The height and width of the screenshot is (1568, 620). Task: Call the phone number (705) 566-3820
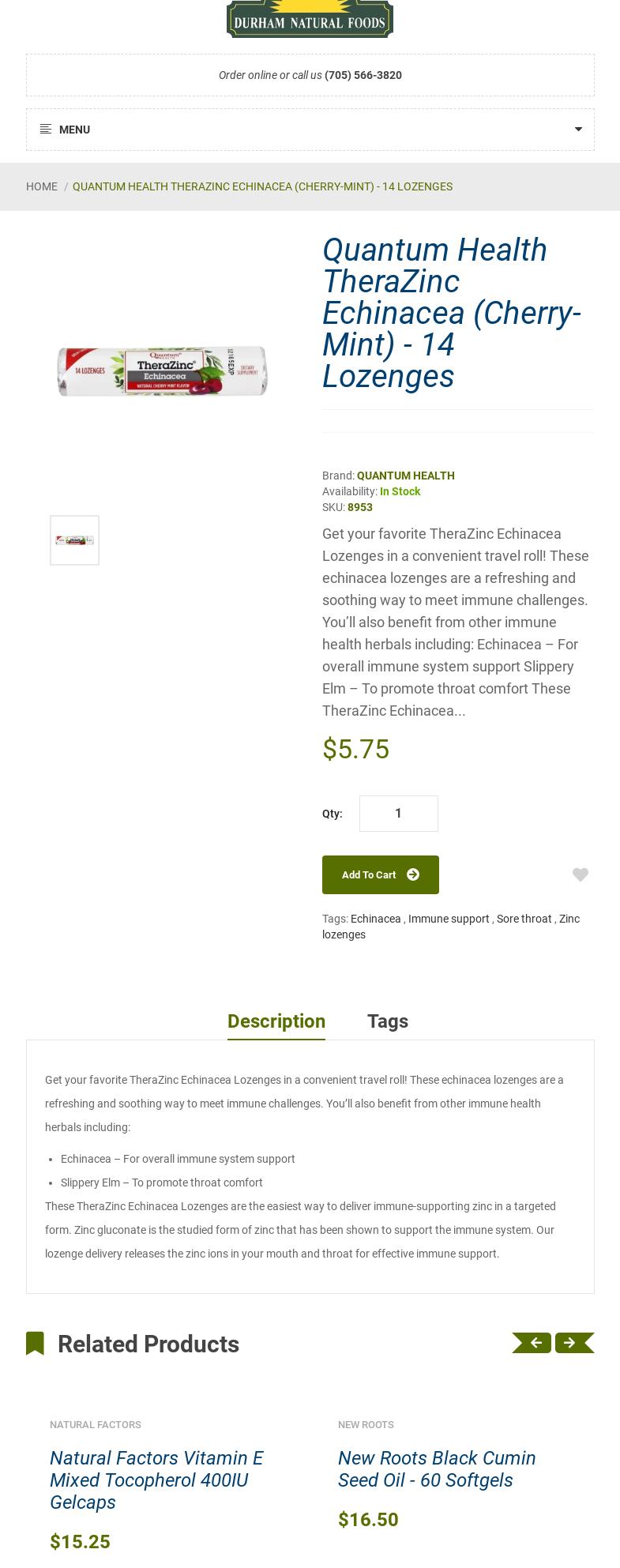(x=363, y=75)
